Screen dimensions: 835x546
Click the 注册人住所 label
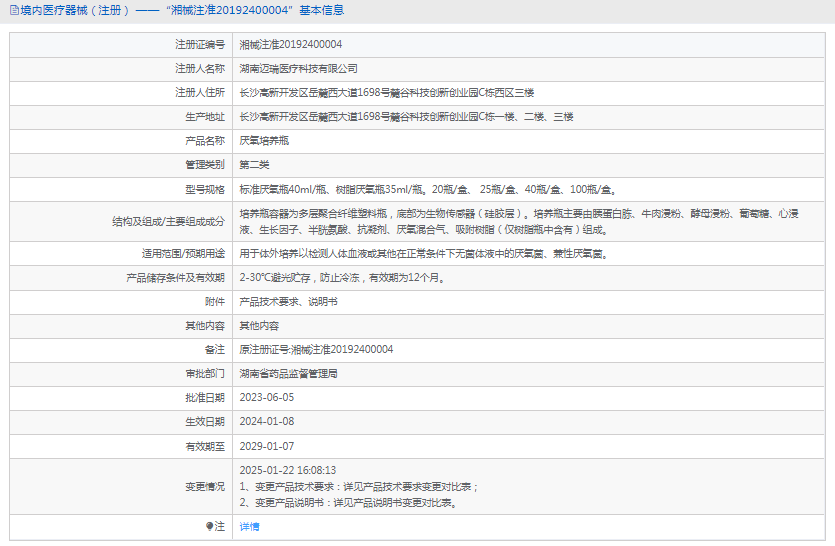point(200,93)
